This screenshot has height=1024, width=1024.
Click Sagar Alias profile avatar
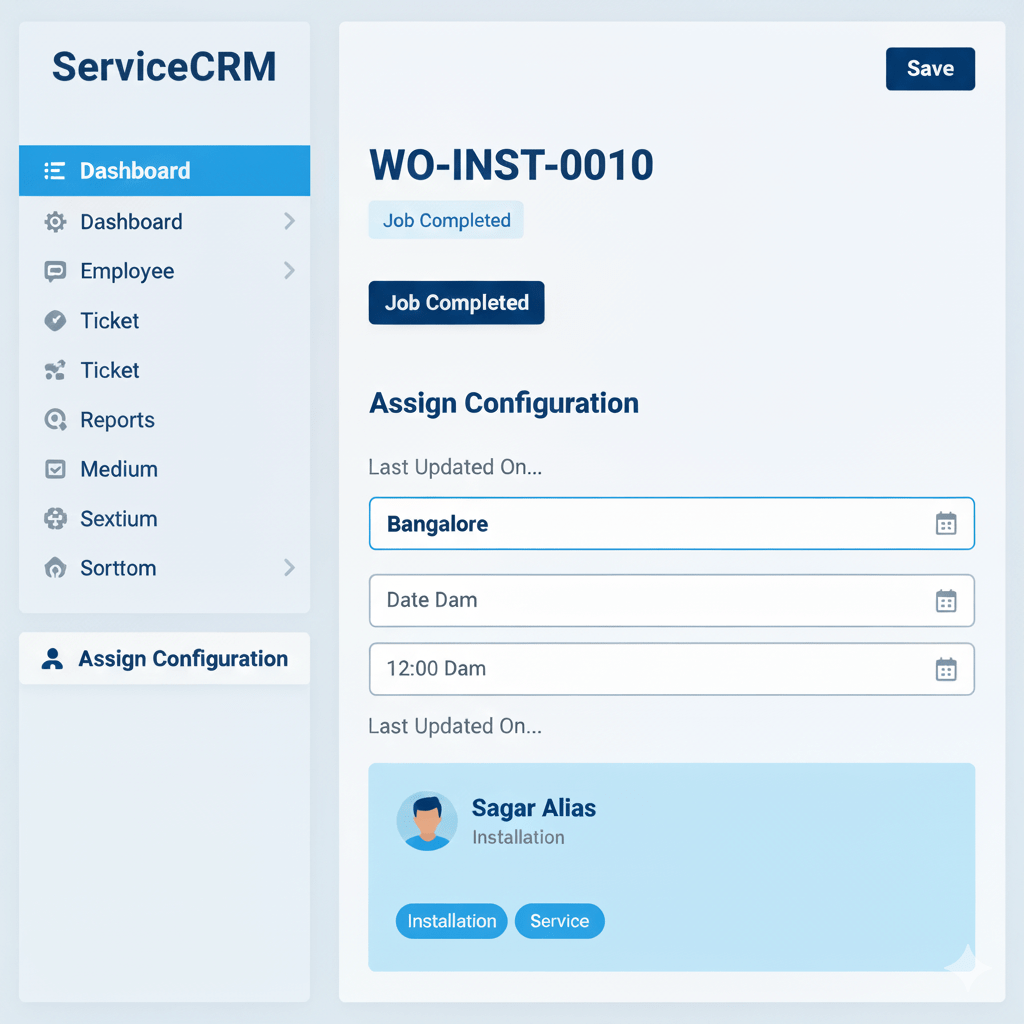427,821
